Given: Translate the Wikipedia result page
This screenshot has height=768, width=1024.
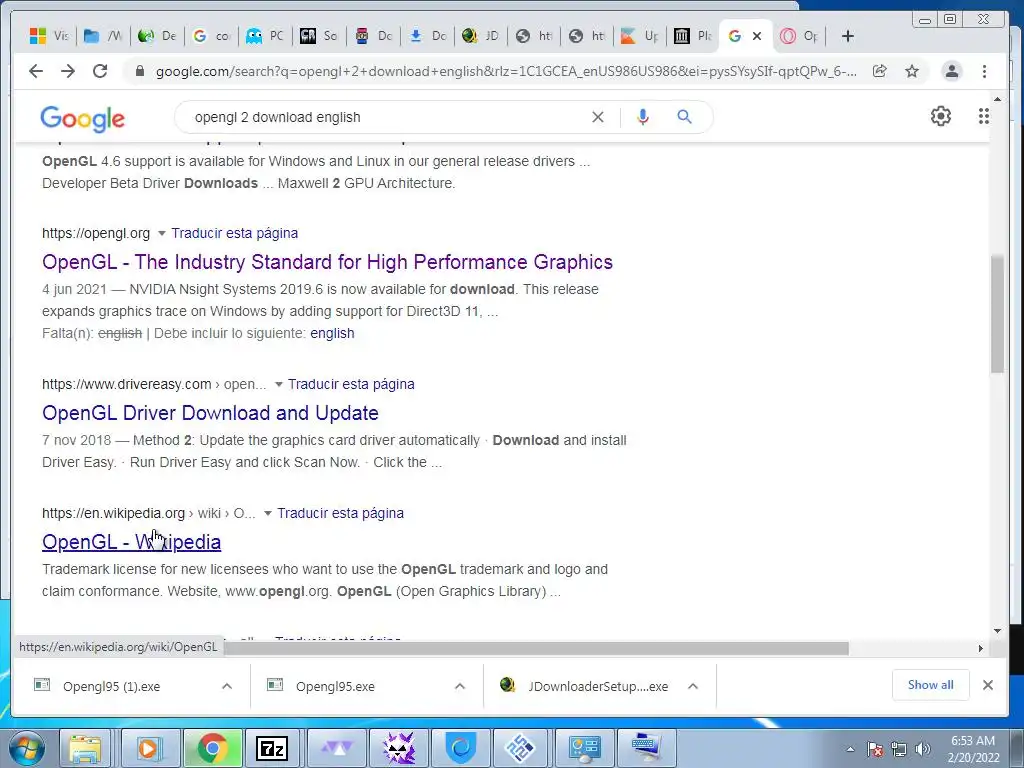Looking at the screenshot, I should point(340,513).
